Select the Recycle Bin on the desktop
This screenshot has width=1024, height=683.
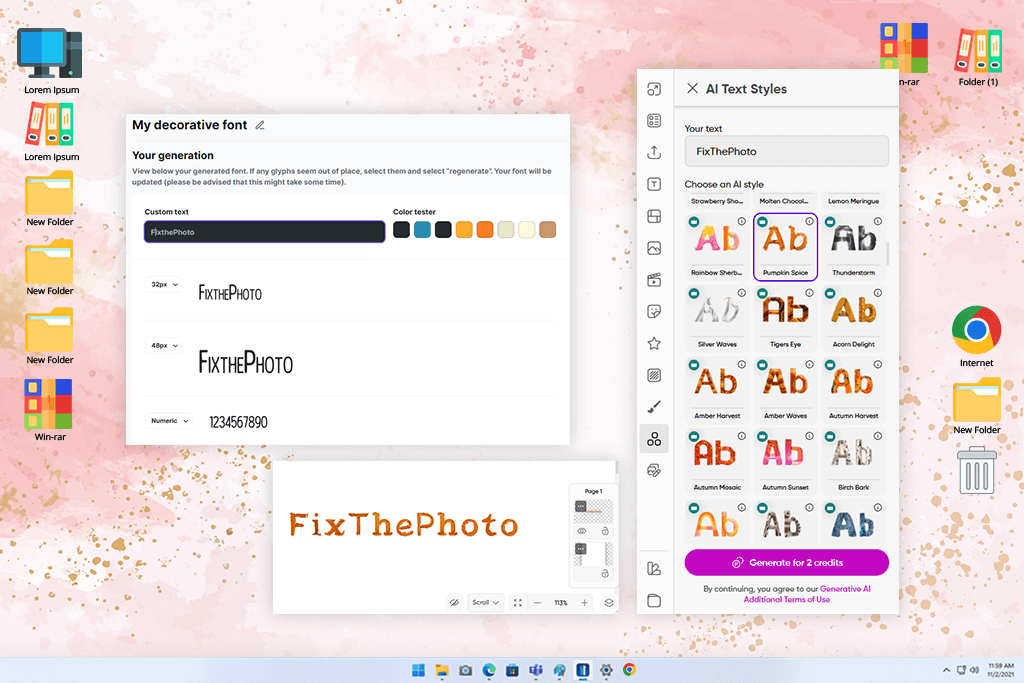pos(977,470)
